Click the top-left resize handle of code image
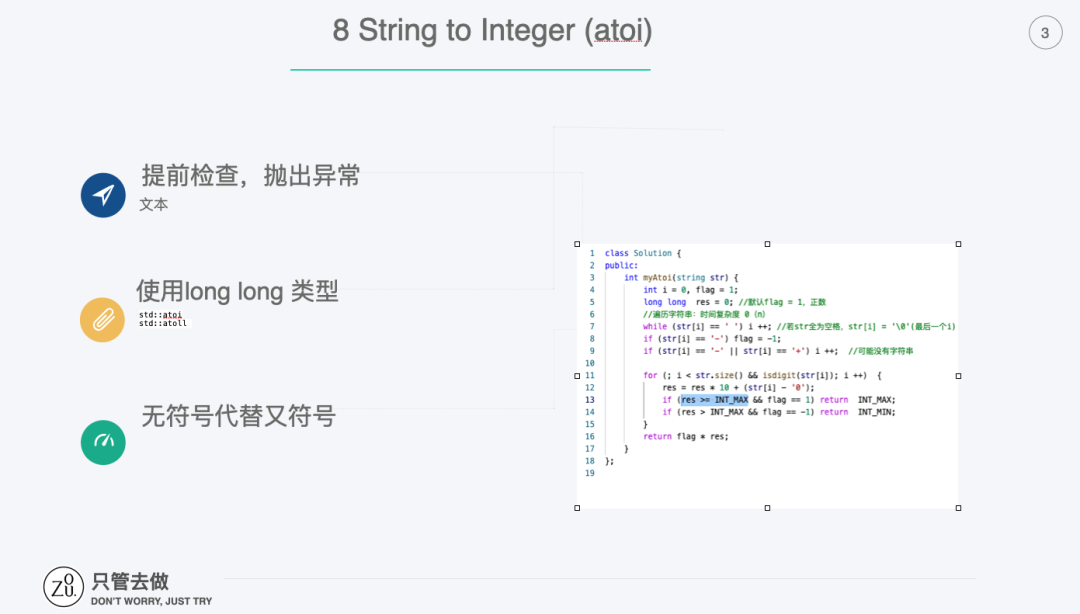Viewport: 1080px width, 614px height. click(577, 244)
